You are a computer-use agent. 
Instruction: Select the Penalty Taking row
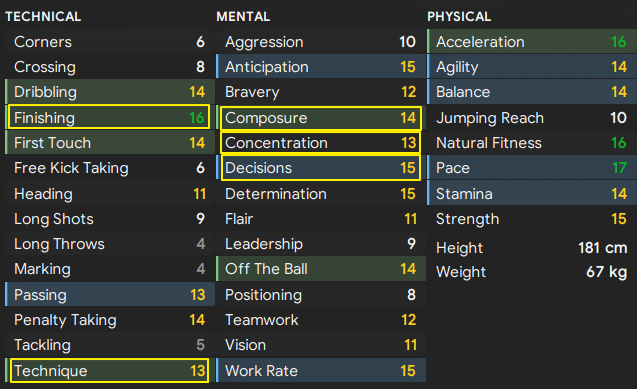coord(110,320)
